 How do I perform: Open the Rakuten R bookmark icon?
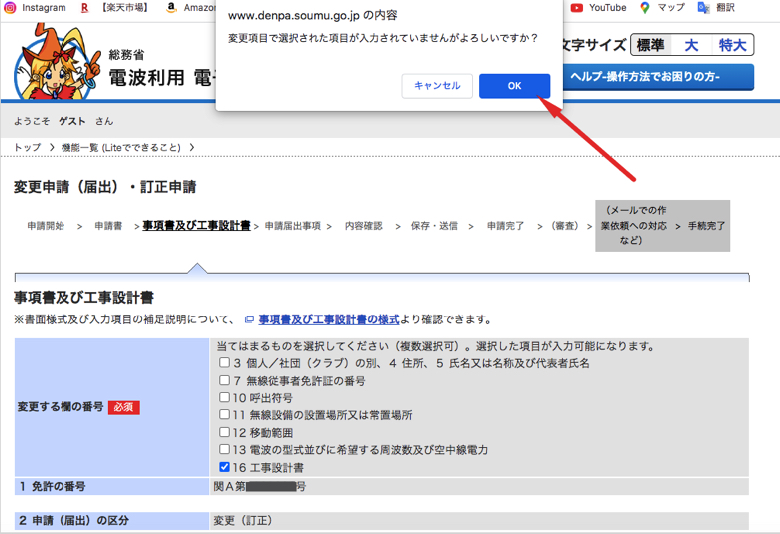[85, 7]
